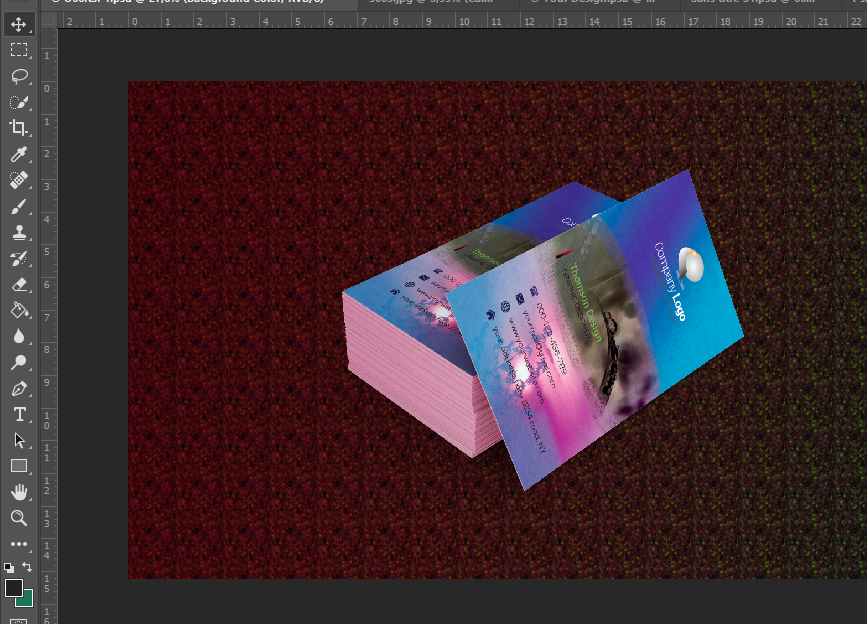Activate the Eraser tool
The image size is (867, 624).
19,284
